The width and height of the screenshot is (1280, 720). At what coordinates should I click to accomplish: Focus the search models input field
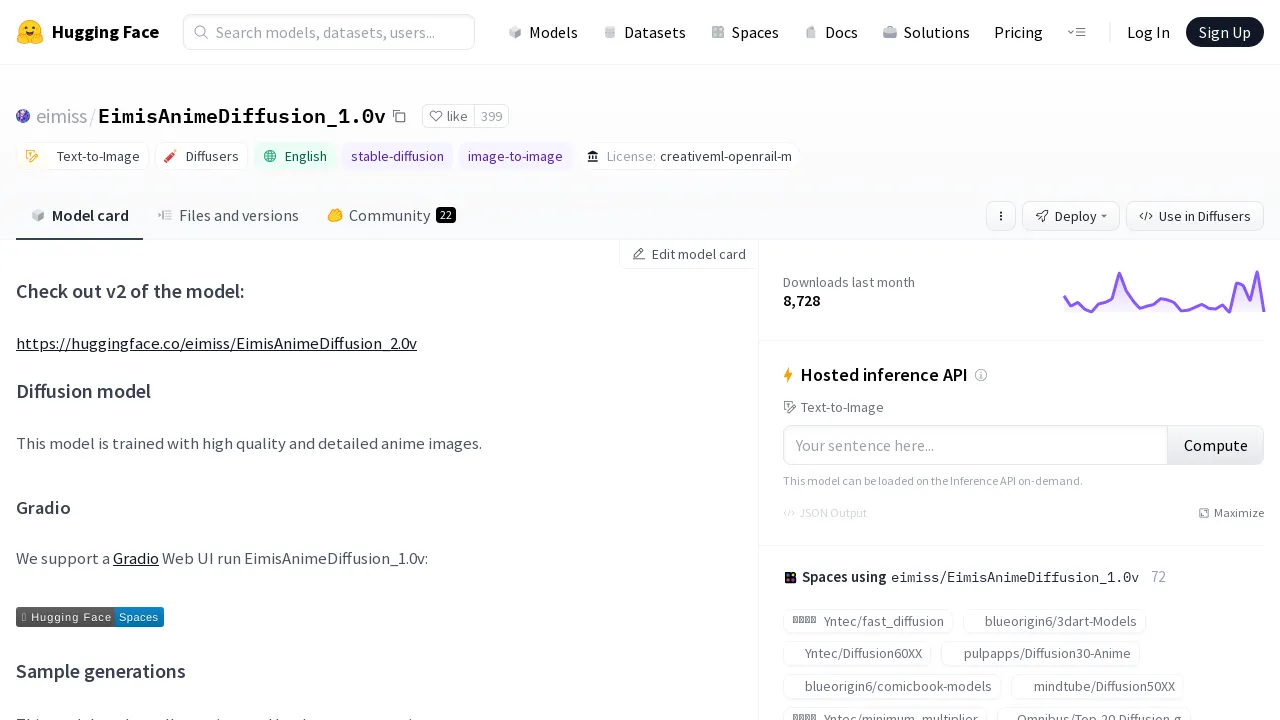329,32
